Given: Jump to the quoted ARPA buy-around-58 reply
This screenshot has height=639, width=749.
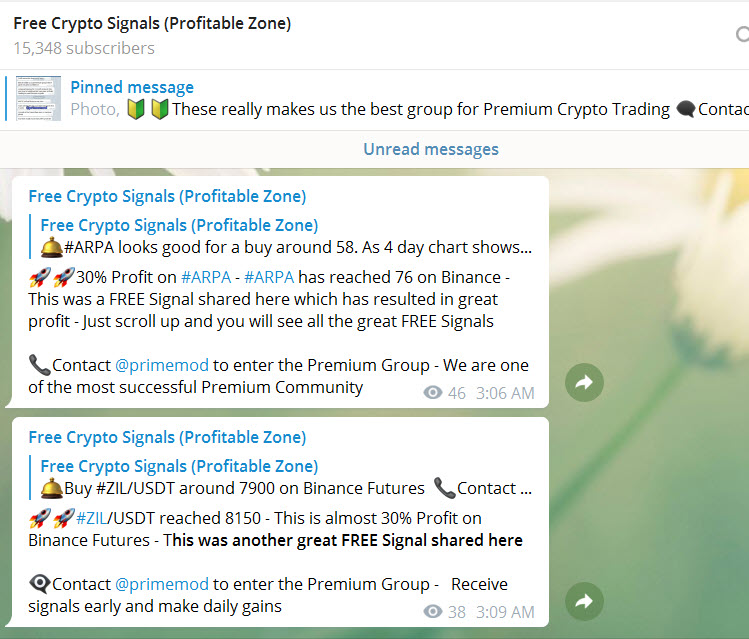Looking at the screenshot, I should tap(285, 247).
